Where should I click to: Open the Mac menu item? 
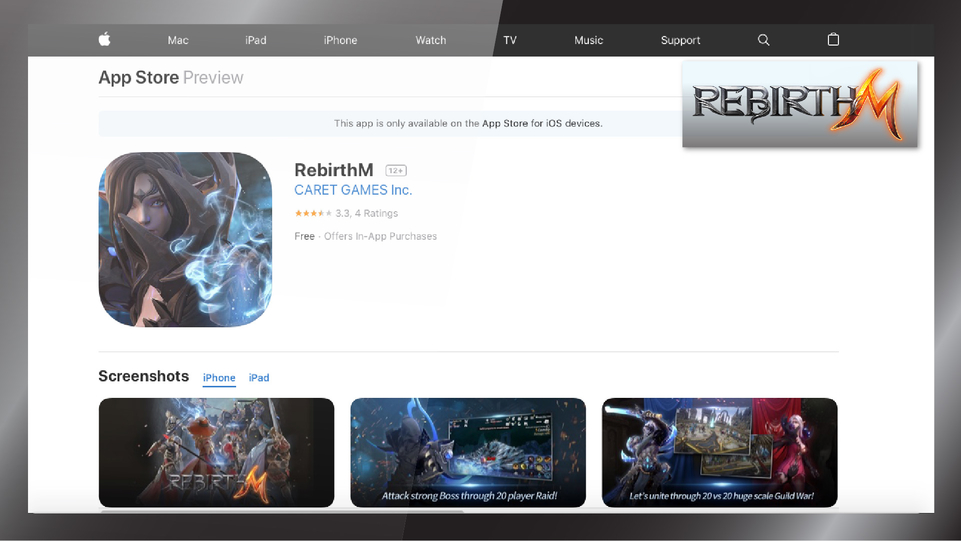pyautogui.click(x=178, y=40)
